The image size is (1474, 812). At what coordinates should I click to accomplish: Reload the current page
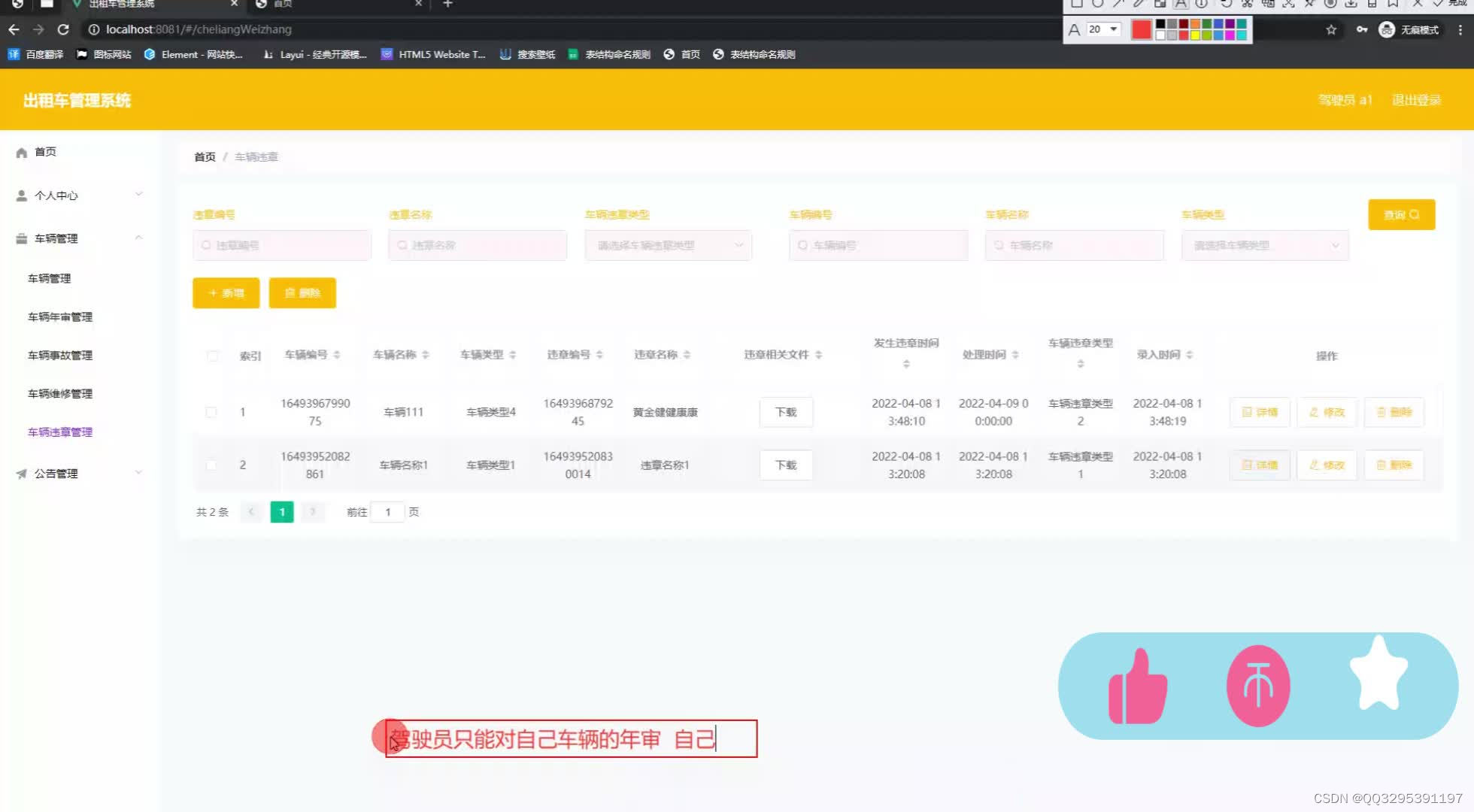click(63, 29)
